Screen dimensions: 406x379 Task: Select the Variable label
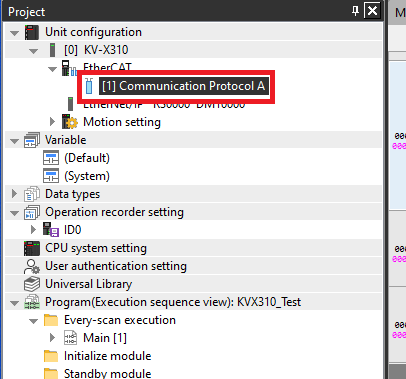pyautogui.click(x=66, y=140)
